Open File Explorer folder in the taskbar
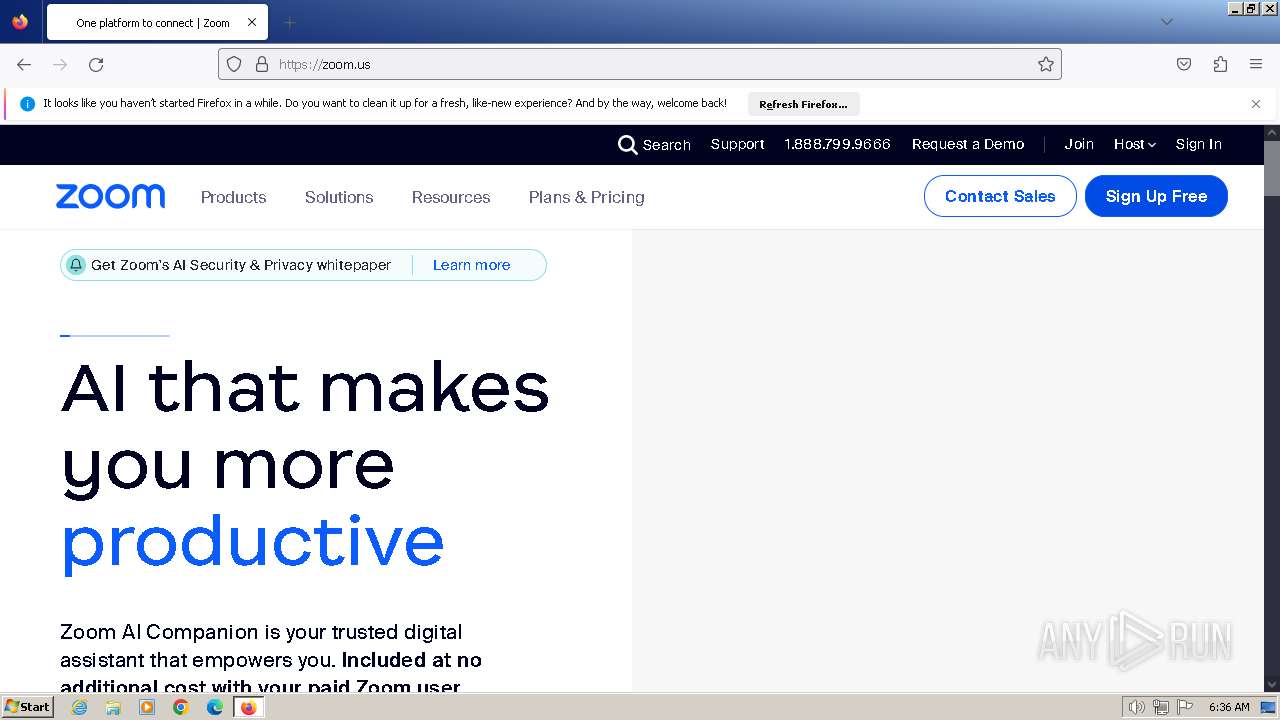1280x720 pixels. pyautogui.click(x=113, y=707)
